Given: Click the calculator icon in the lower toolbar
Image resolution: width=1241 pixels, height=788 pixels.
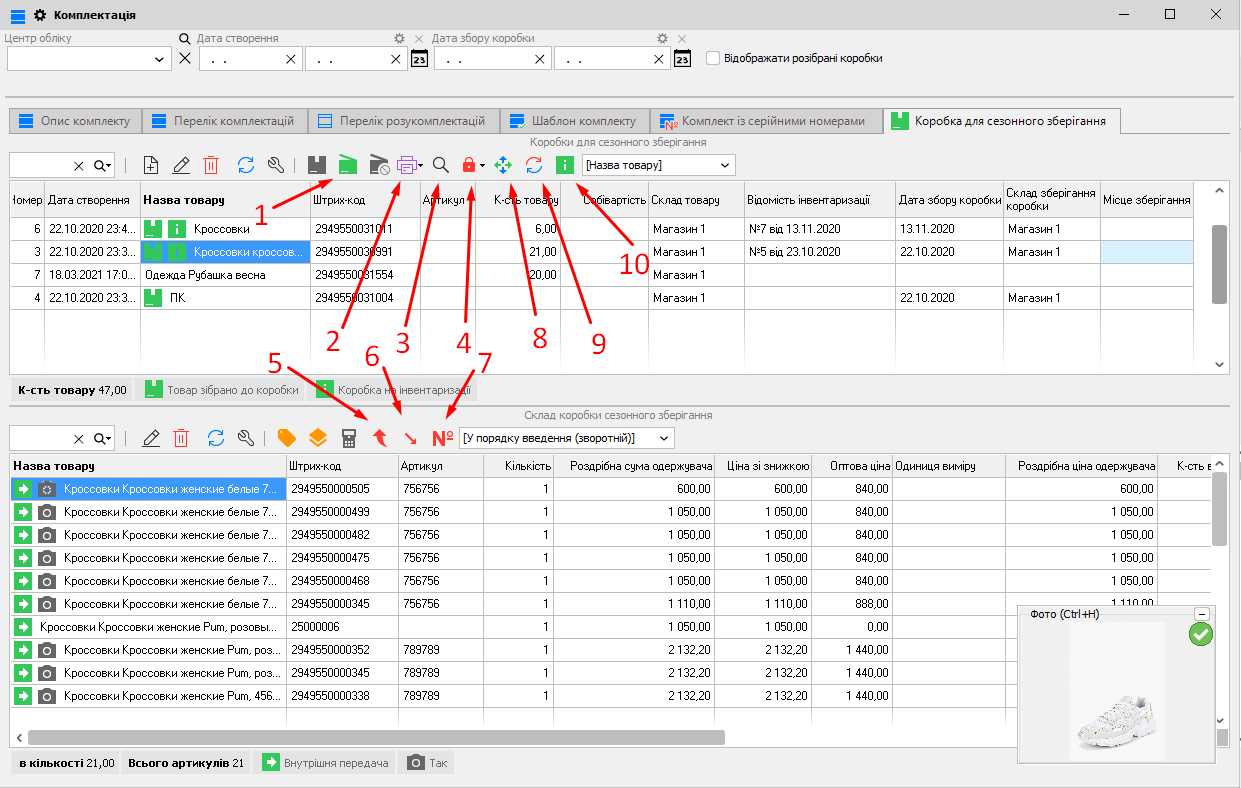Looking at the screenshot, I should point(349,438).
